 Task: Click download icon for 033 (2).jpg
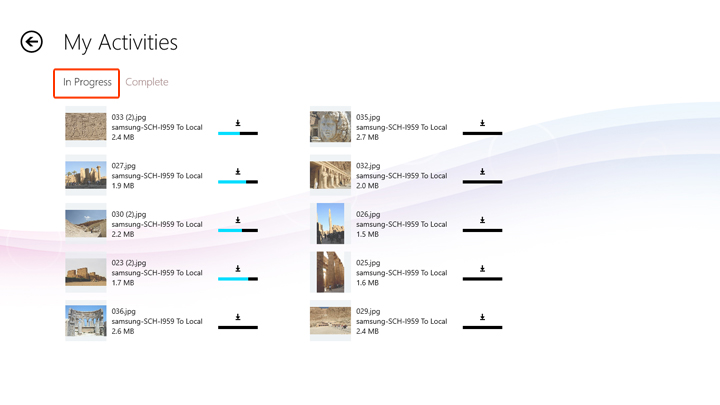coord(238,124)
